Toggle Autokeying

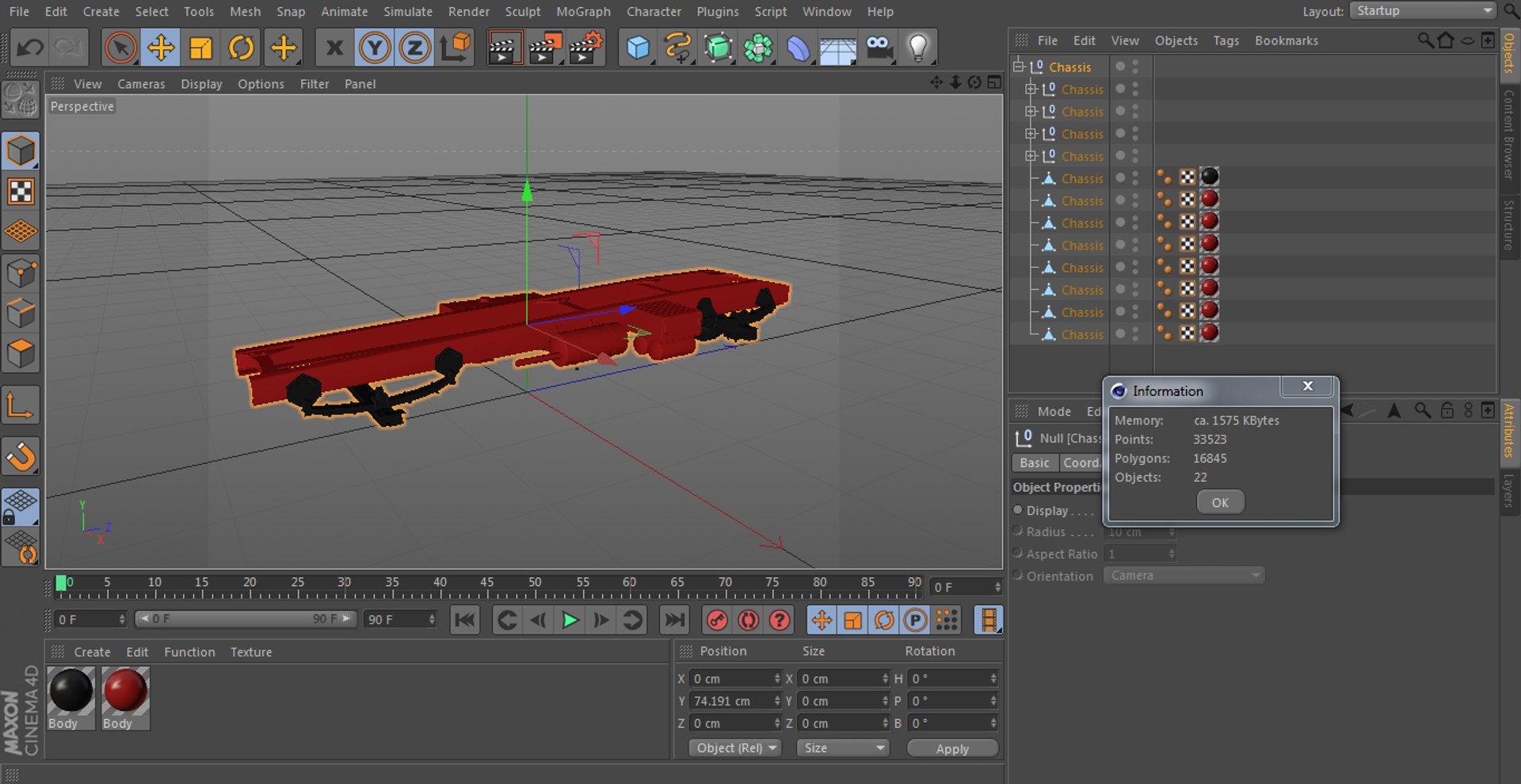click(749, 620)
